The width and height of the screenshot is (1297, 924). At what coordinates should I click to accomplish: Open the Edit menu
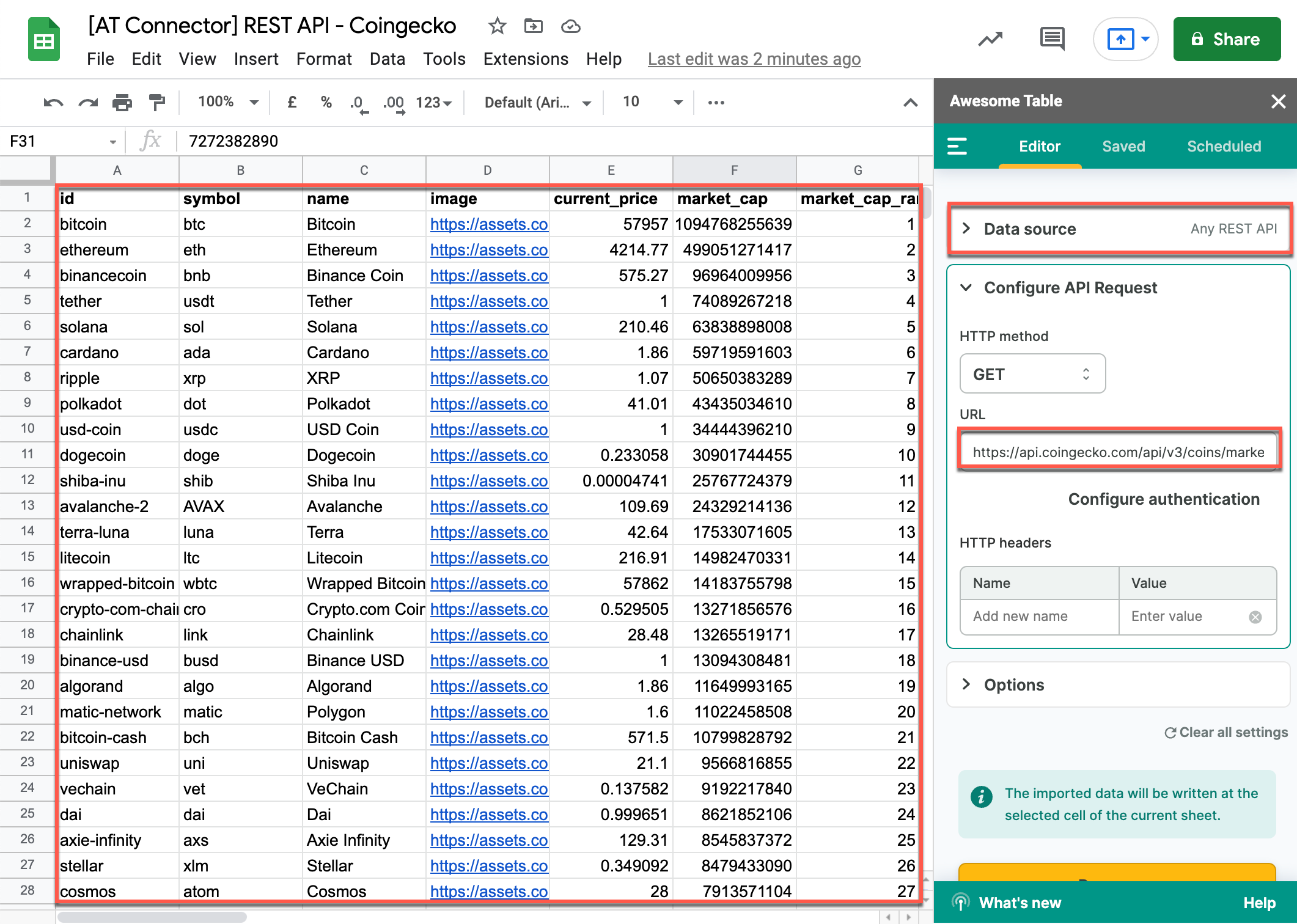[146, 59]
